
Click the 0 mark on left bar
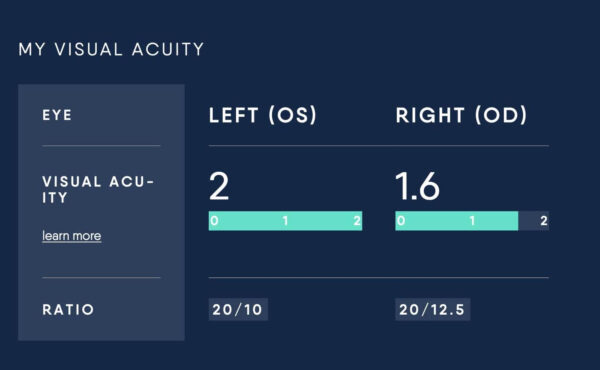click(214, 221)
